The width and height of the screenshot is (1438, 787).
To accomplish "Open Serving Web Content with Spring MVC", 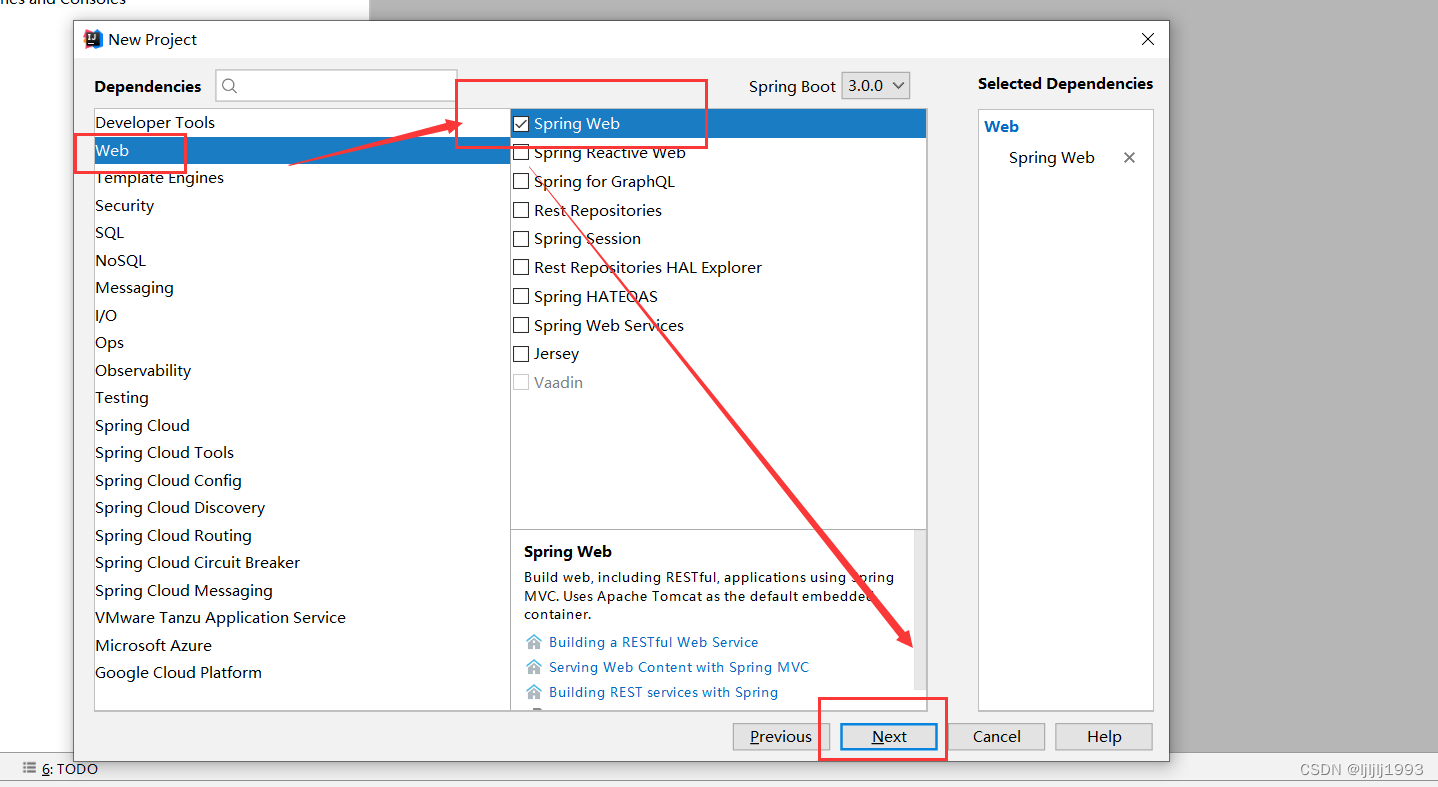I will point(679,667).
